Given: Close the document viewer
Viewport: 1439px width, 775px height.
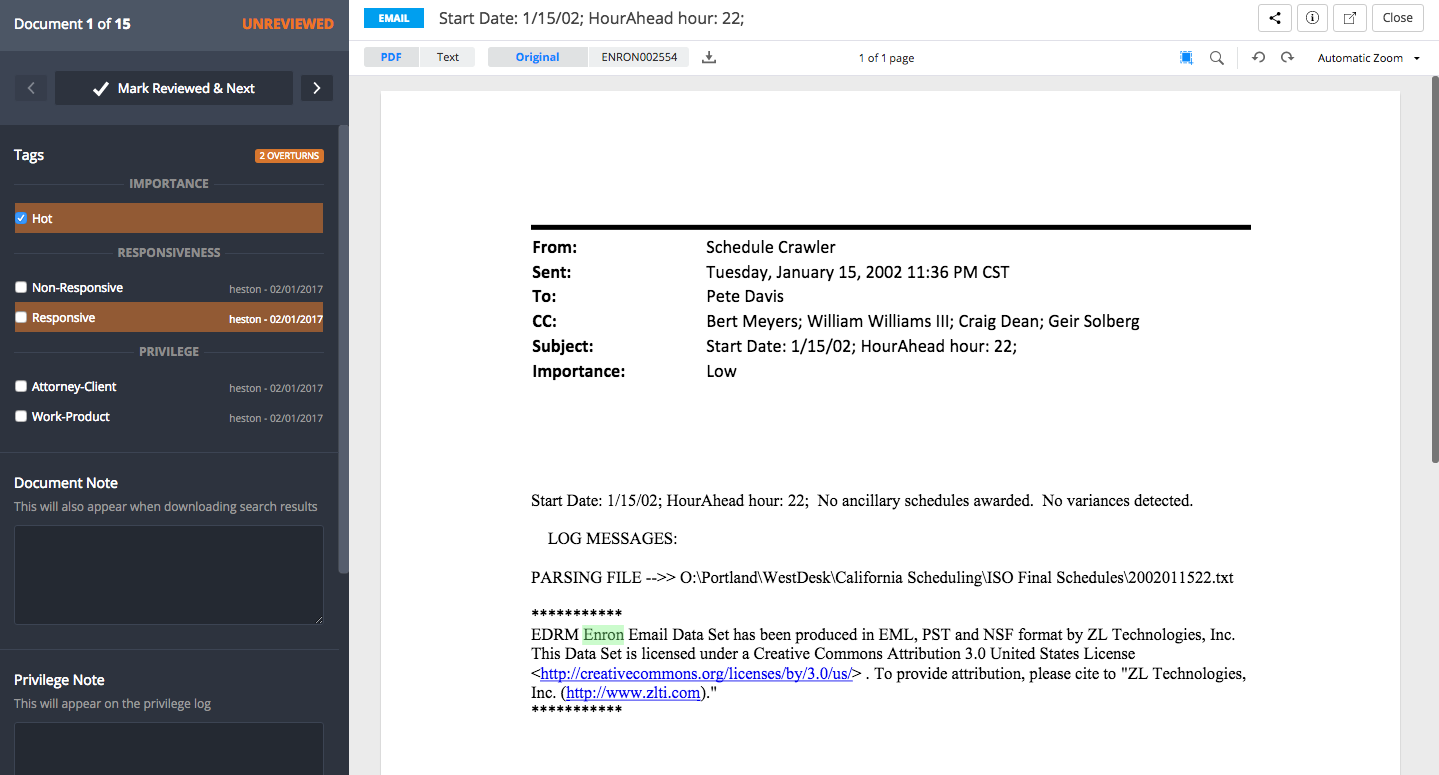Looking at the screenshot, I should [x=1397, y=18].
